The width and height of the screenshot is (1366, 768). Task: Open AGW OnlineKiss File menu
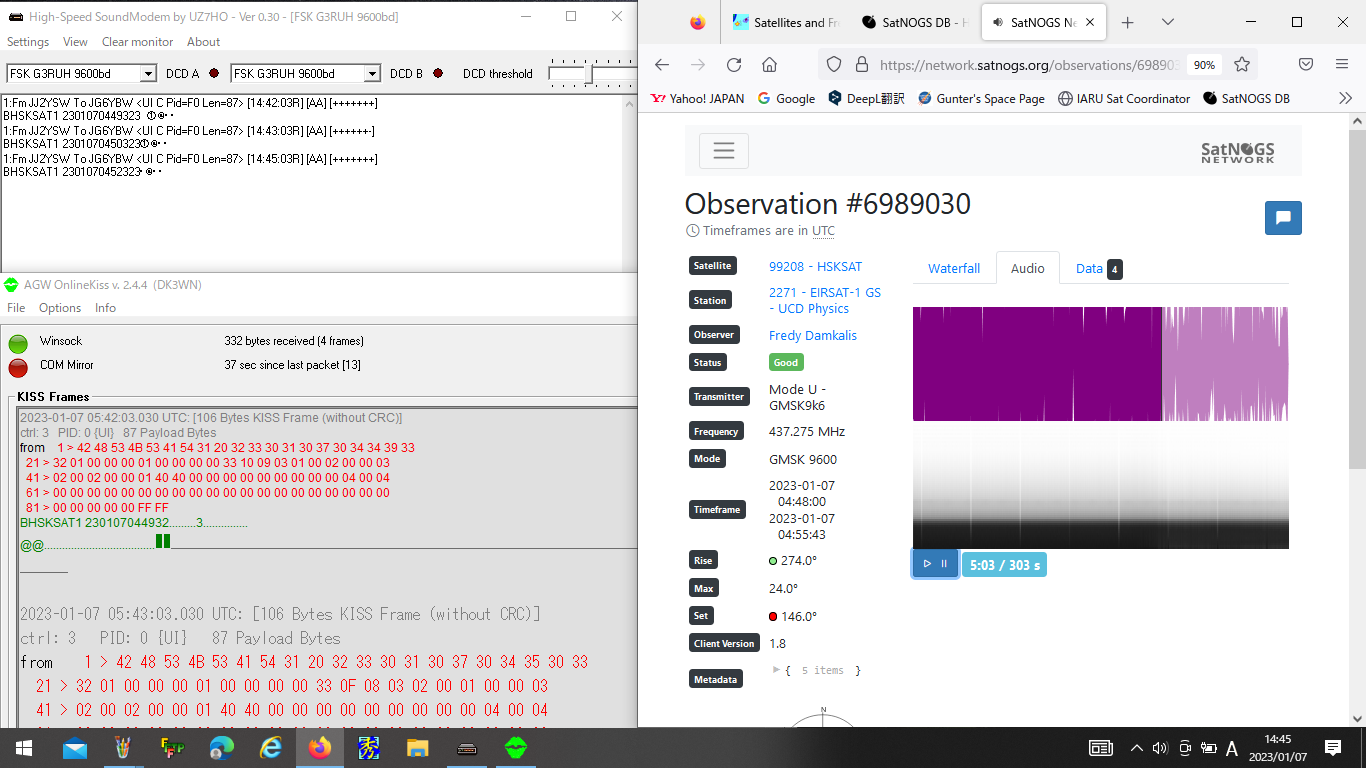pyautogui.click(x=16, y=308)
